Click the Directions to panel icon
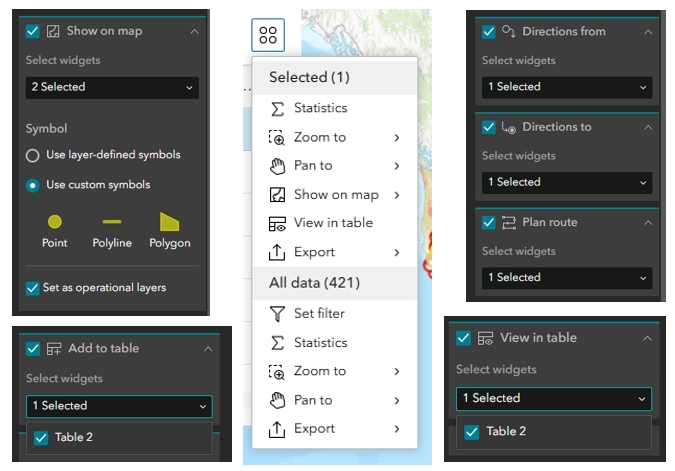 508,127
